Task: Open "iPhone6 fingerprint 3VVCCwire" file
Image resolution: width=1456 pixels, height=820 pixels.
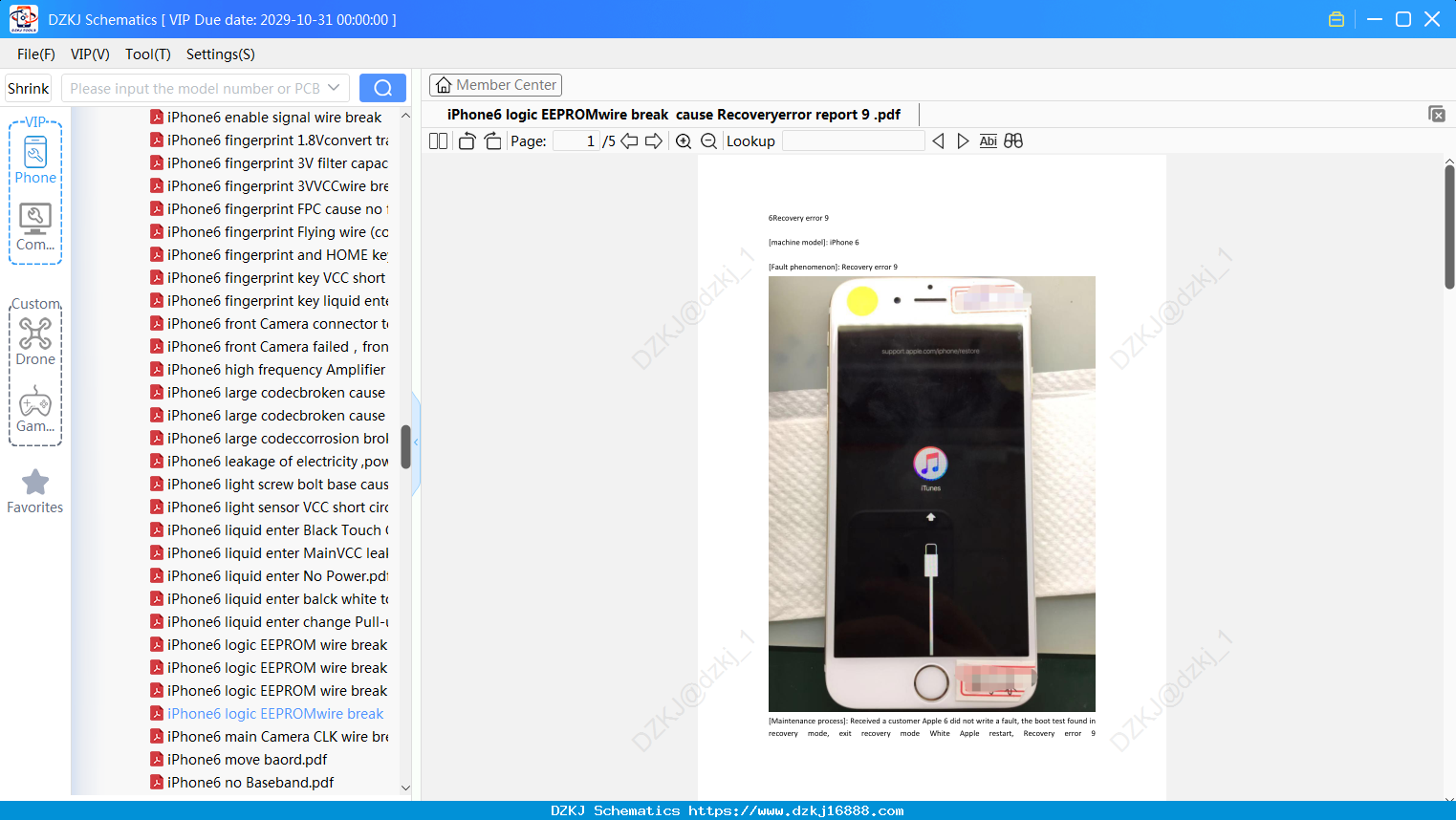Action: (x=270, y=186)
